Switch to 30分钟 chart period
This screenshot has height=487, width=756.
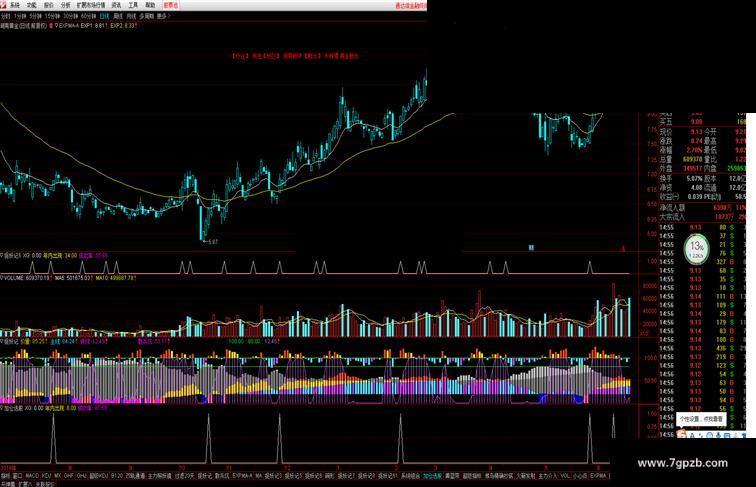(70, 16)
